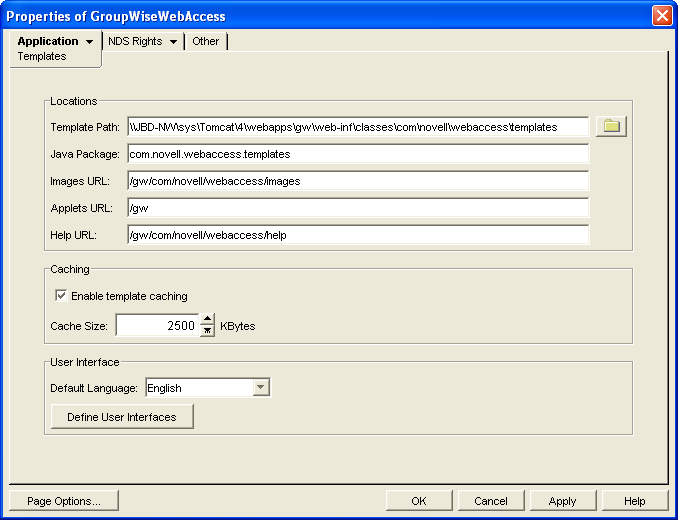This screenshot has width=678, height=520.
Task: Close the GroupWiseWebAccess properties dialog
Action: 662,16
